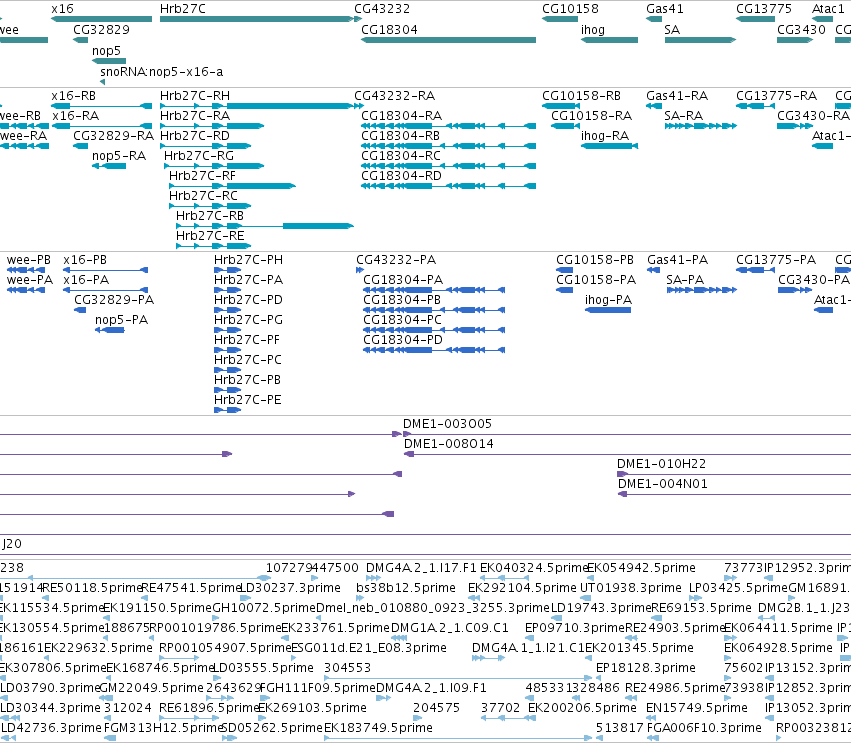This screenshot has height=743, width=851.
Task: Select the ihog-RA transcript label
Action: coord(605,136)
